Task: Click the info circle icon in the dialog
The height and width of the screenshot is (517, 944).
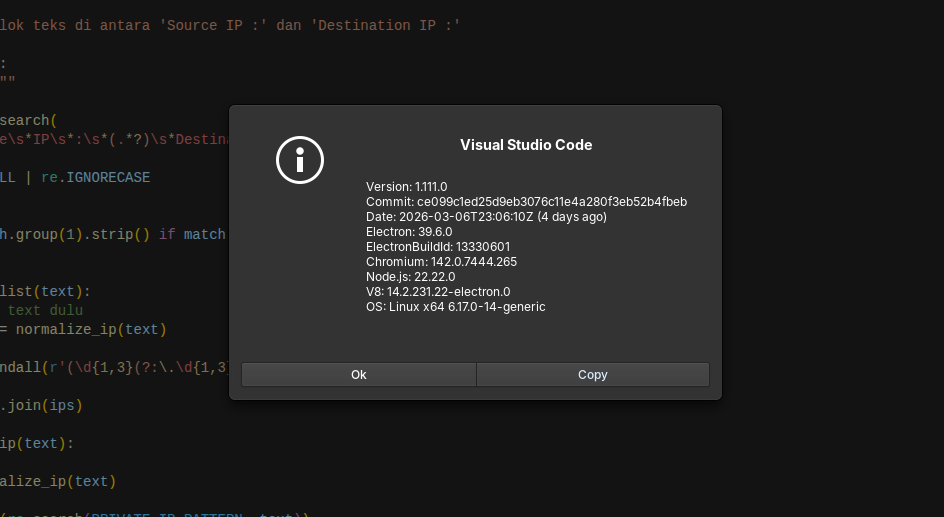Action: pos(300,160)
